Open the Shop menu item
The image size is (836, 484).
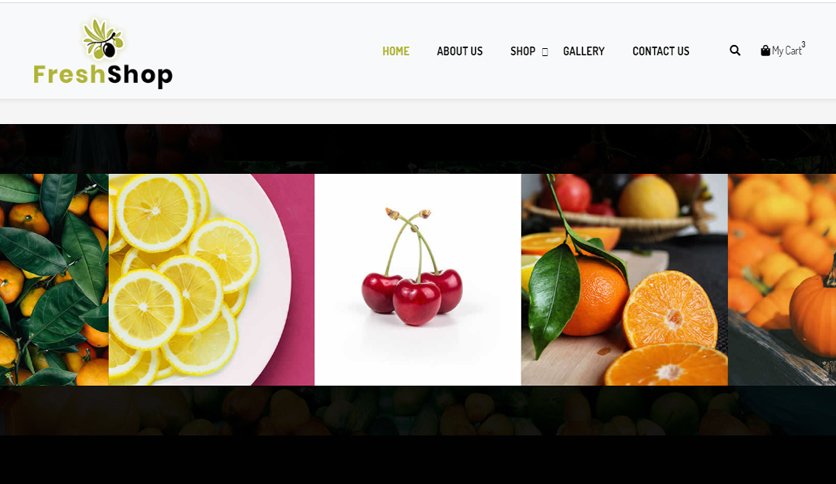[522, 51]
